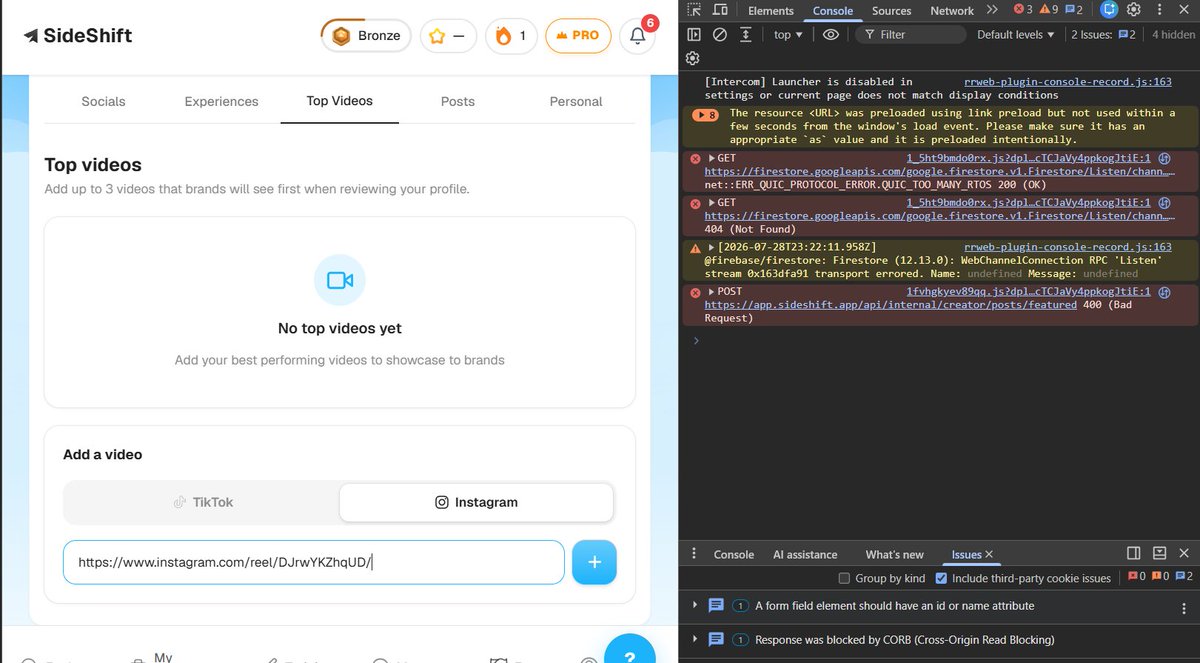
Task: Click the red errors count indicator
Action: [1022, 10]
